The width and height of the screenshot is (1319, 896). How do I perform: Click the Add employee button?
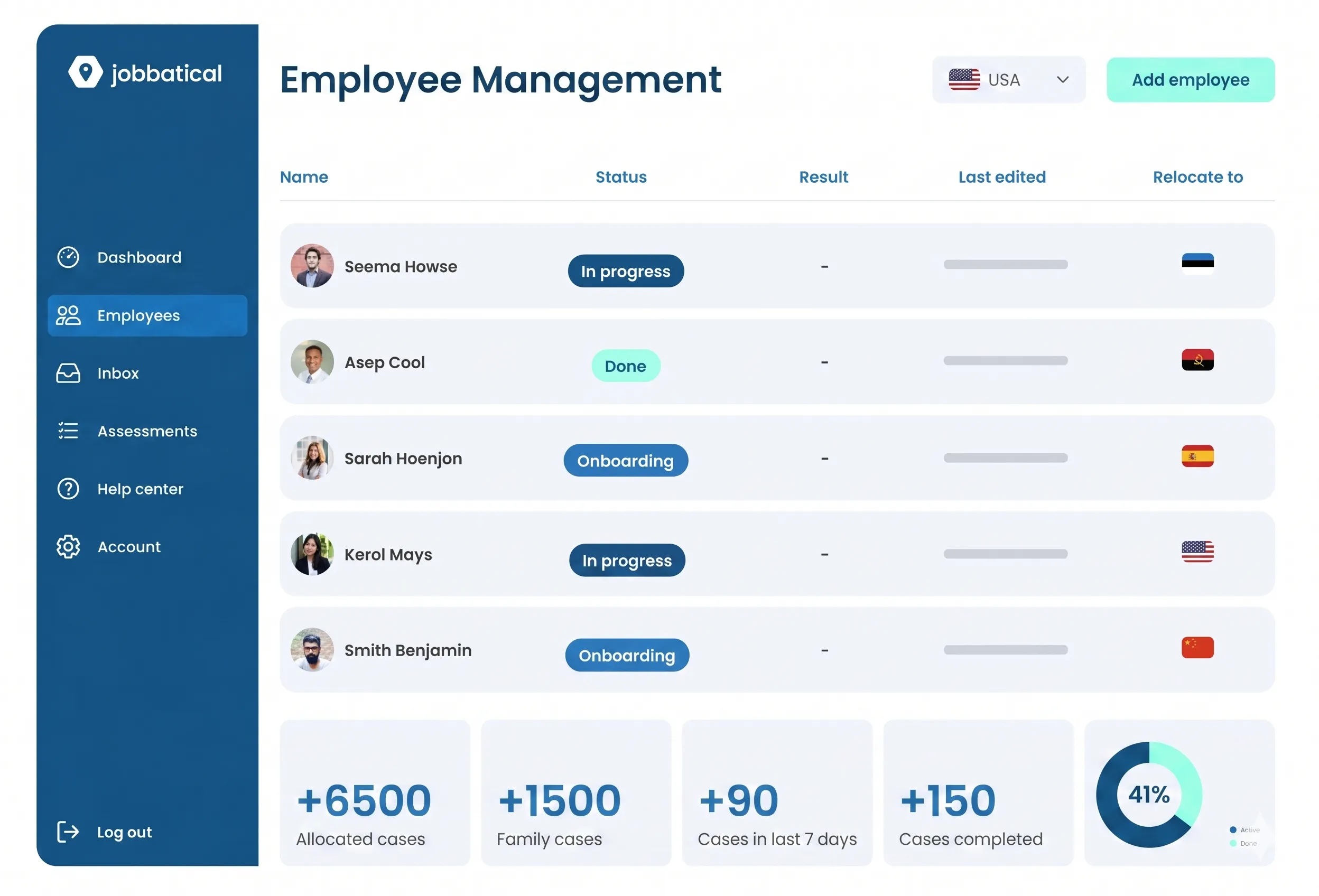click(x=1190, y=79)
